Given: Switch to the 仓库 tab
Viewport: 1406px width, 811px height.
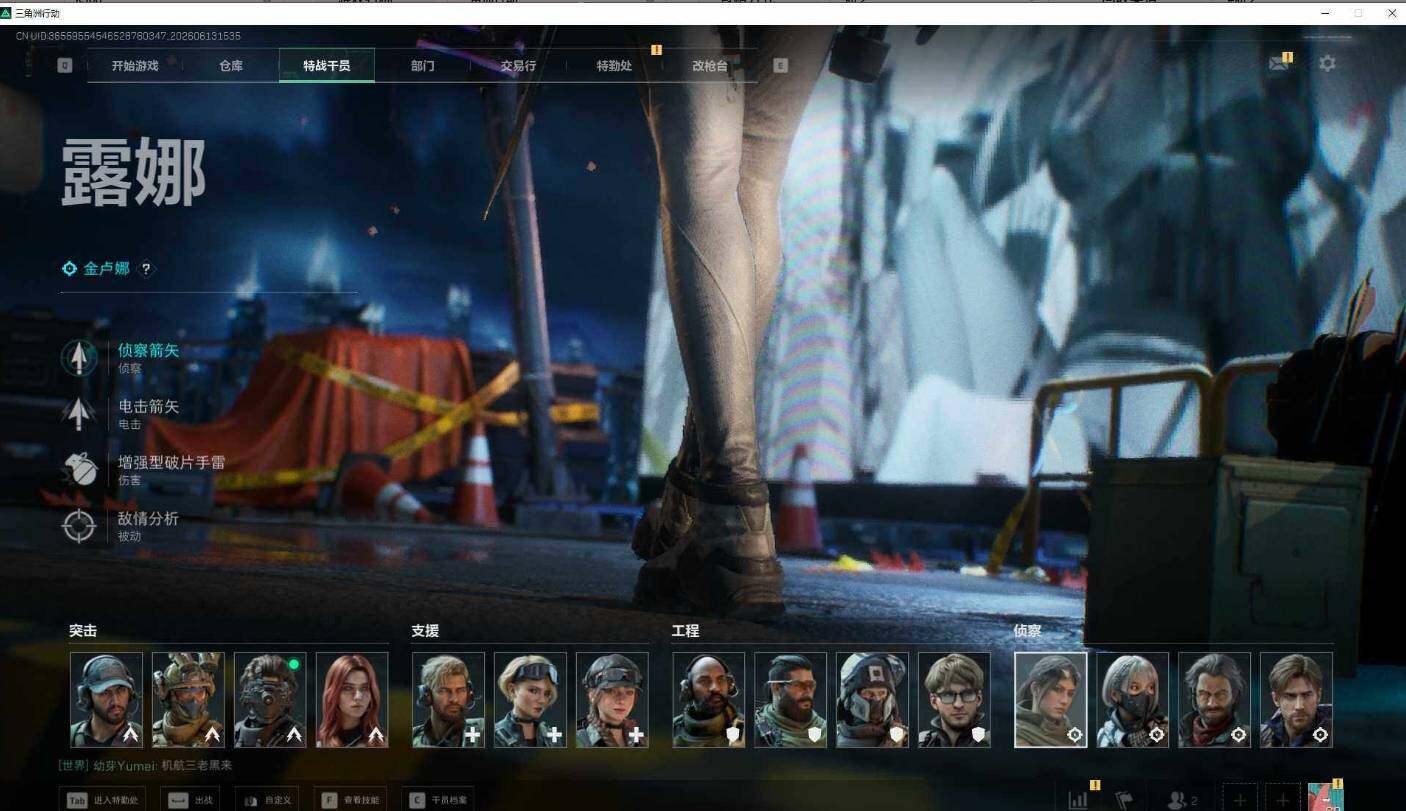Looking at the screenshot, I should 231,66.
